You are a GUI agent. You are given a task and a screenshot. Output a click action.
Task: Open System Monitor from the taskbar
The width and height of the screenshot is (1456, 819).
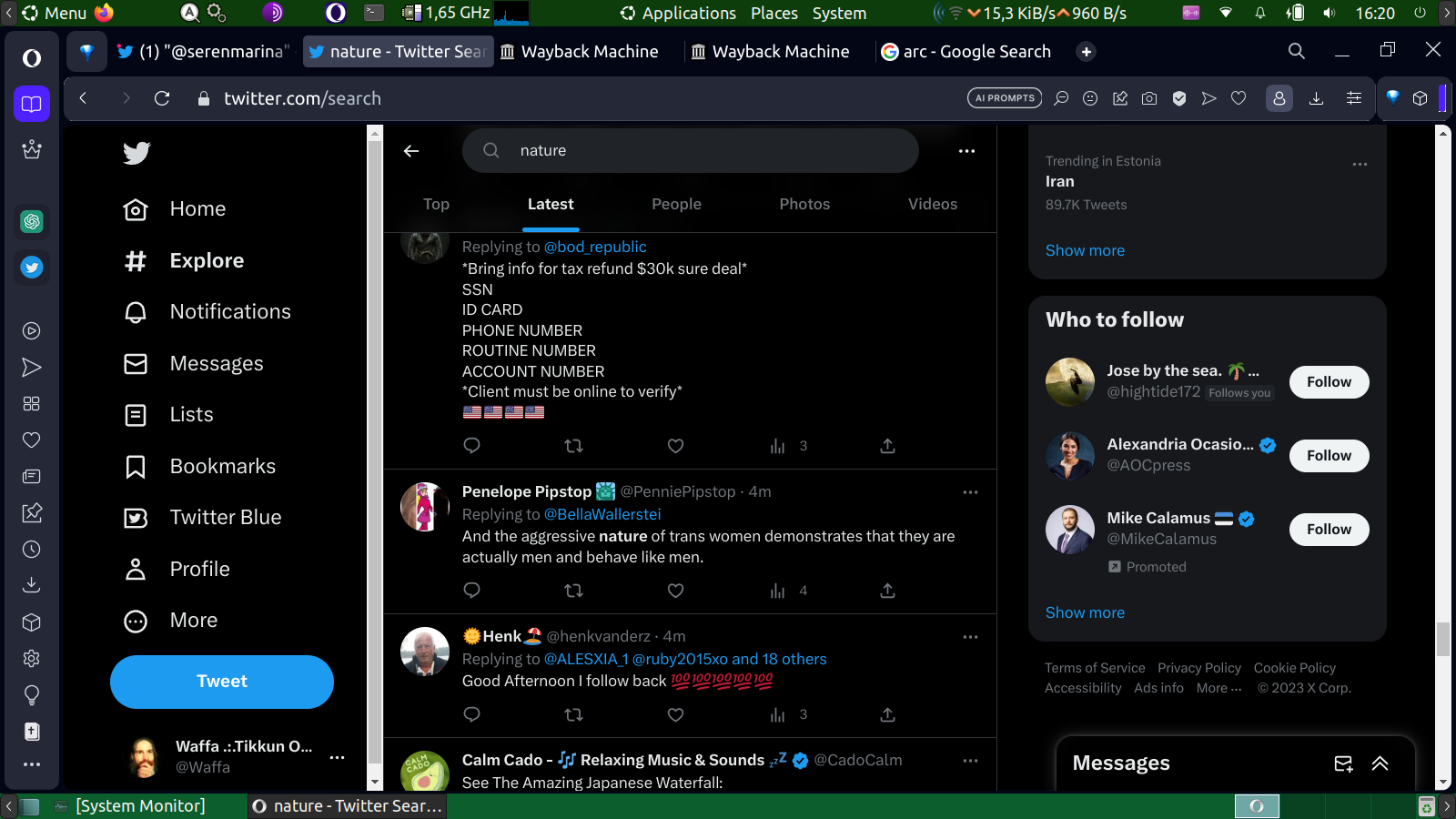tap(129, 806)
